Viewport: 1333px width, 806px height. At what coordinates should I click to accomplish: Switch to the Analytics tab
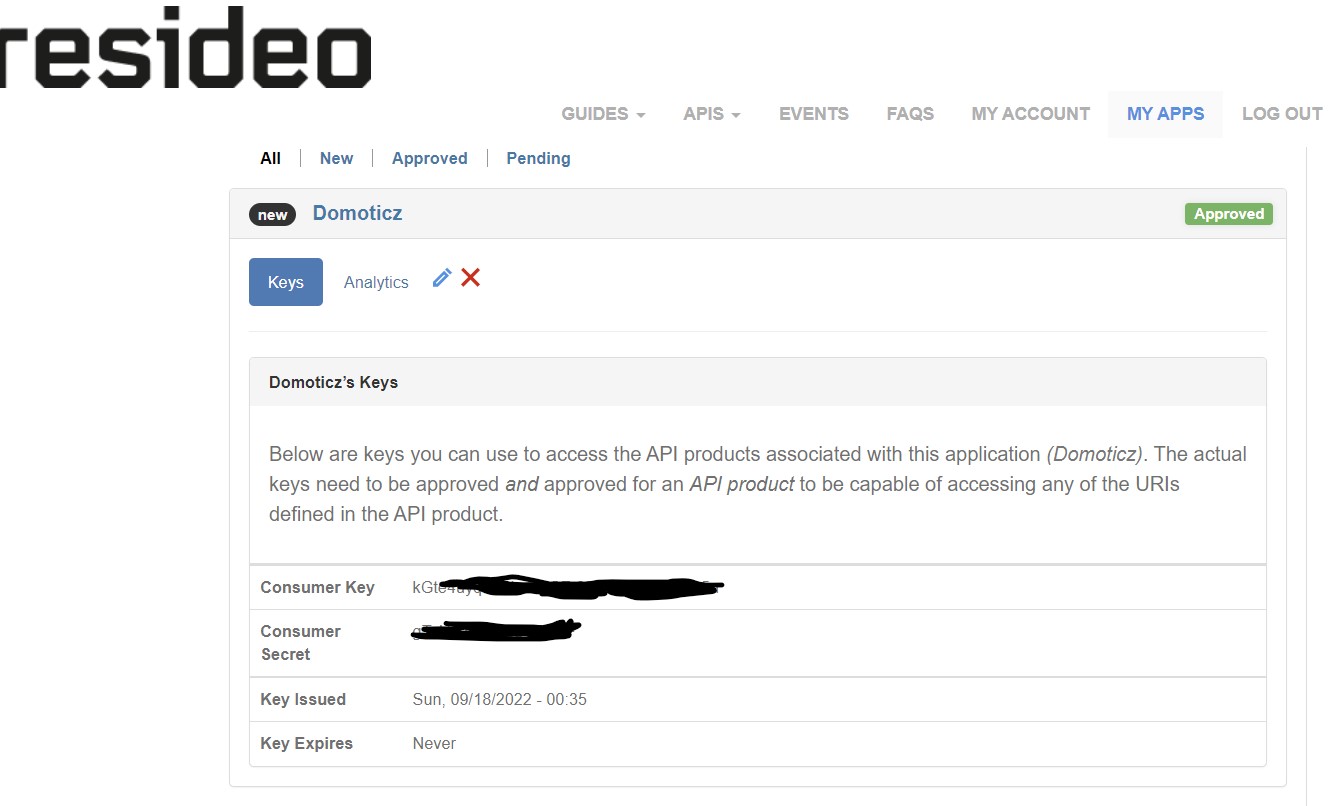(x=376, y=282)
